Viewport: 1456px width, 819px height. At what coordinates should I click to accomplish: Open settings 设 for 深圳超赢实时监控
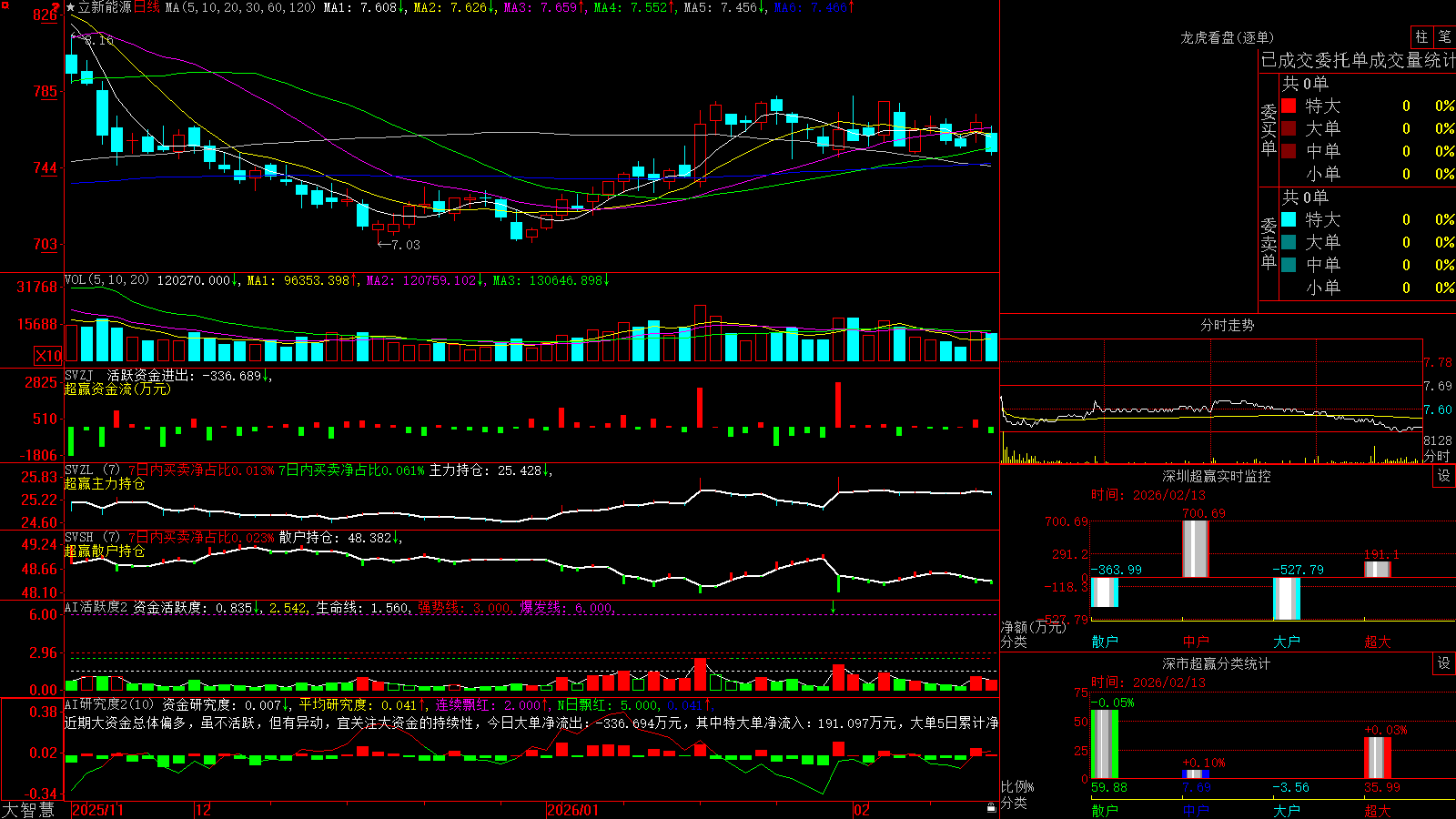(x=1444, y=476)
